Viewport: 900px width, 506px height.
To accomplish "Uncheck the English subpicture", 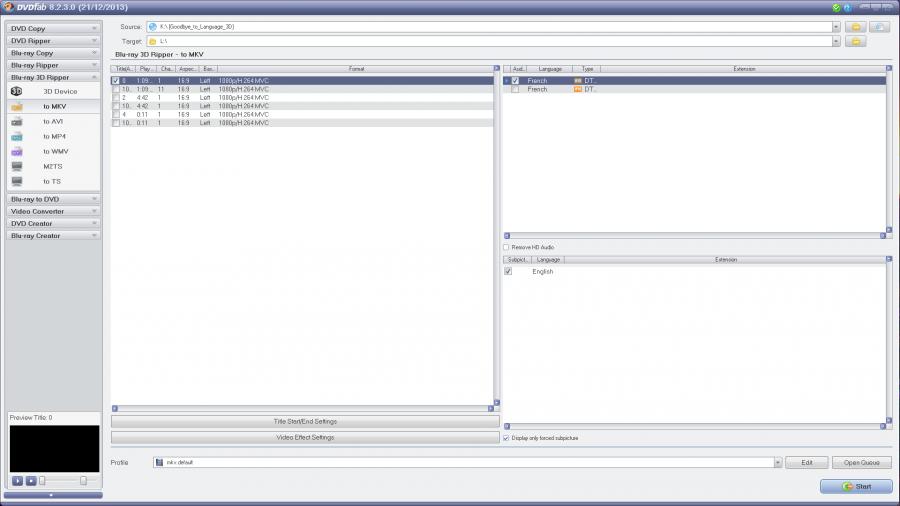I will pos(508,271).
